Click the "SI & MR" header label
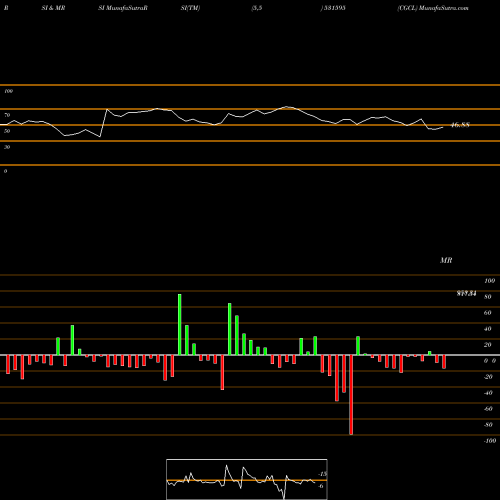This screenshot has height=500, width=500. coord(53,8)
